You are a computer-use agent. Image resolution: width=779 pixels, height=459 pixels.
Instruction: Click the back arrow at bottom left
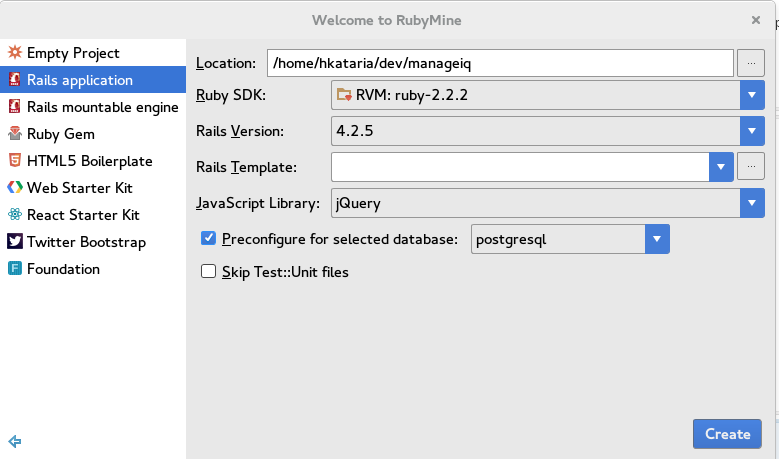click(15, 441)
